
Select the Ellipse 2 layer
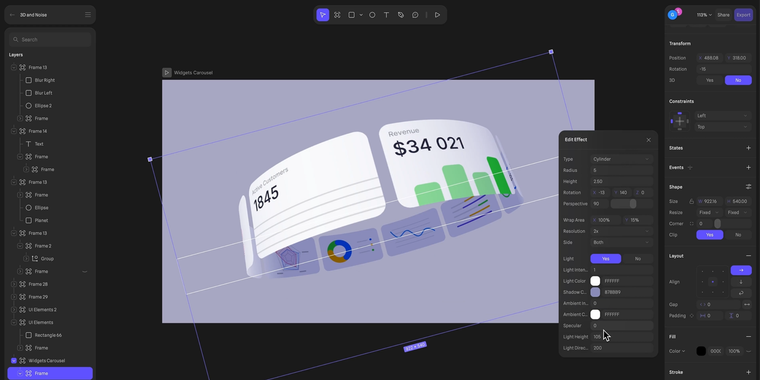43,106
